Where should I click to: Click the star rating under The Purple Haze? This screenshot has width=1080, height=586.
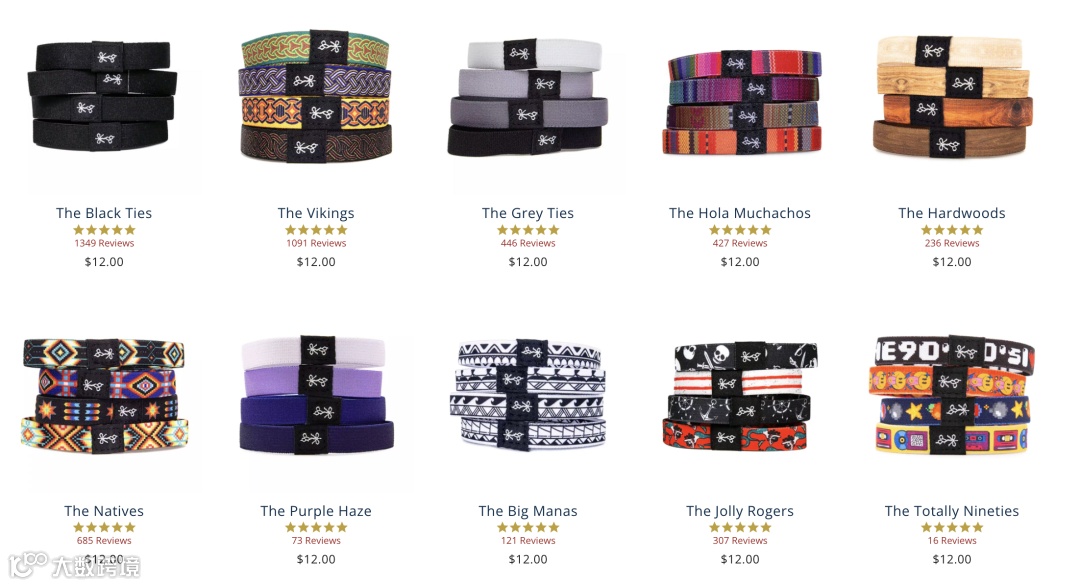pos(316,527)
